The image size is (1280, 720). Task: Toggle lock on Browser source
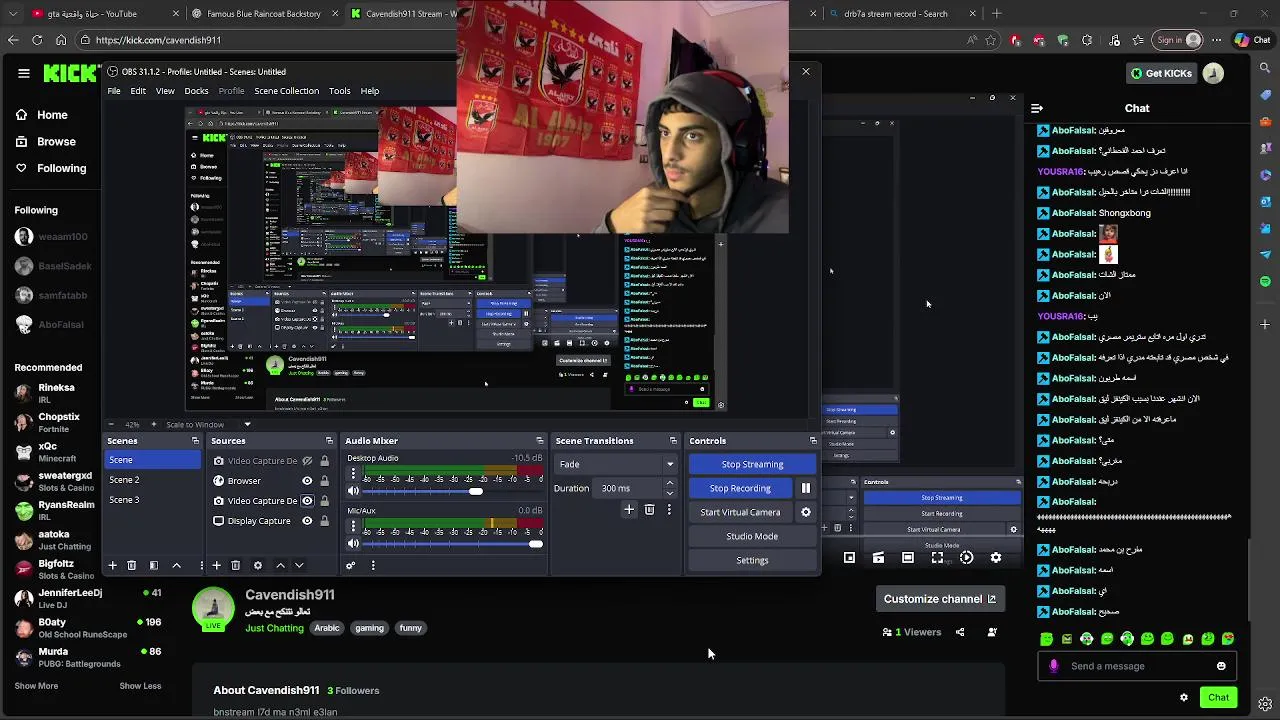tap(324, 481)
